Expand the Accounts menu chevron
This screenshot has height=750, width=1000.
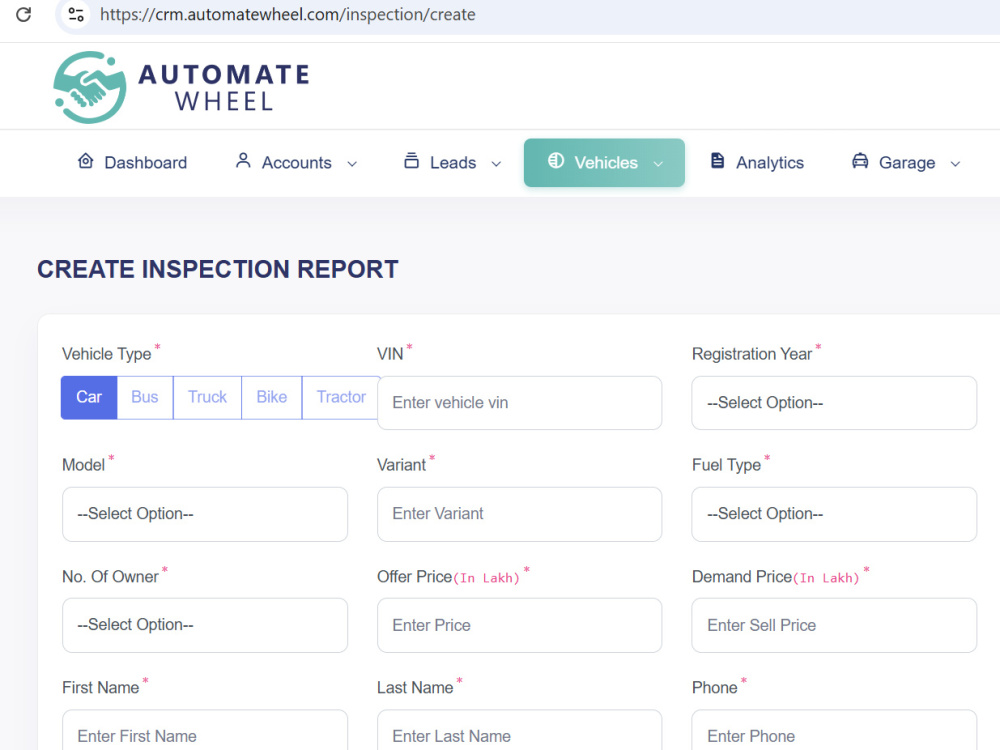[352, 164]
